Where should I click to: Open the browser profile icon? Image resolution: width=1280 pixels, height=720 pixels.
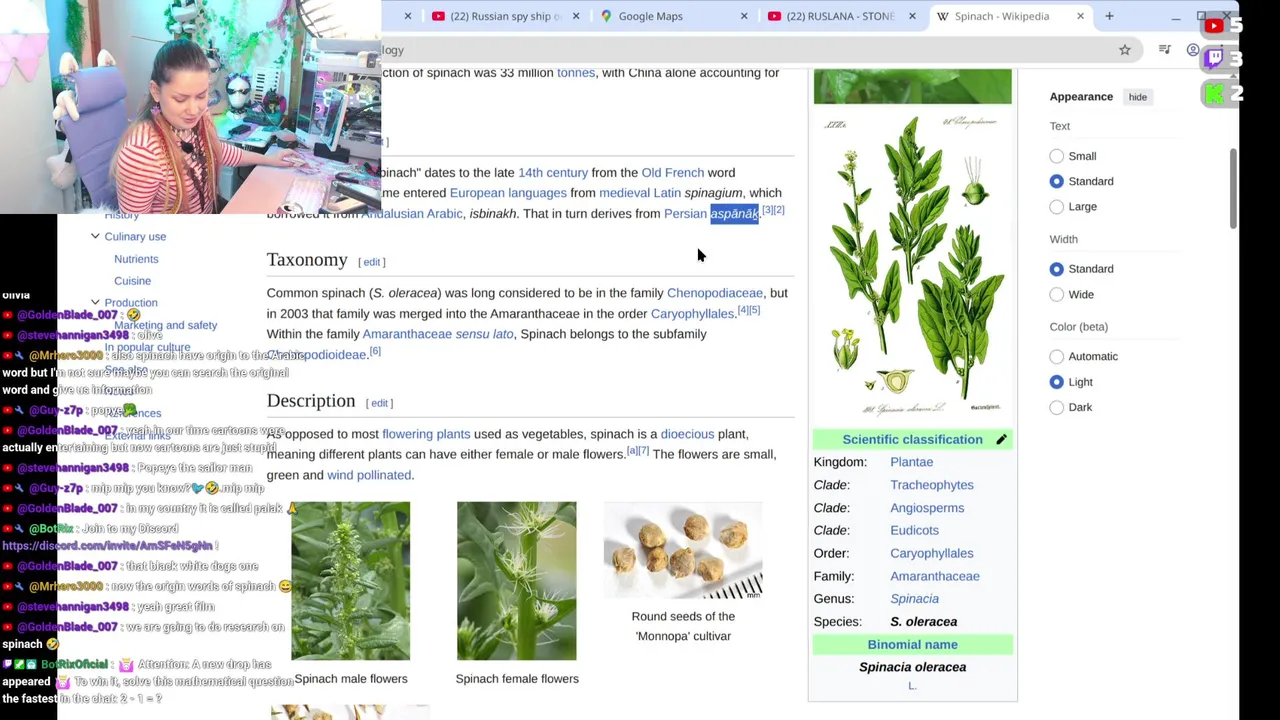pos(1193,50)
